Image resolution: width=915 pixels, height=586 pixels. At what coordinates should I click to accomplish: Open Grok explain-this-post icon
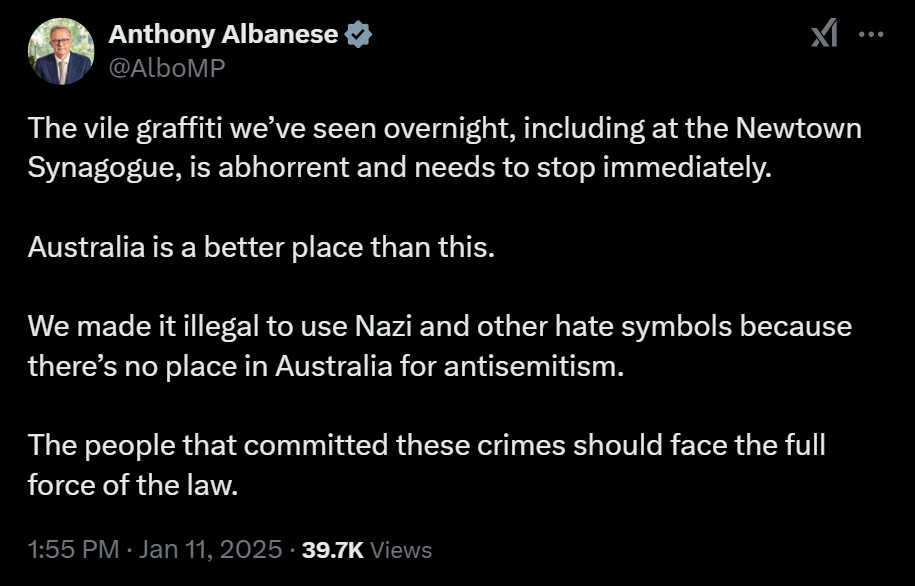[x=824, y=35]
